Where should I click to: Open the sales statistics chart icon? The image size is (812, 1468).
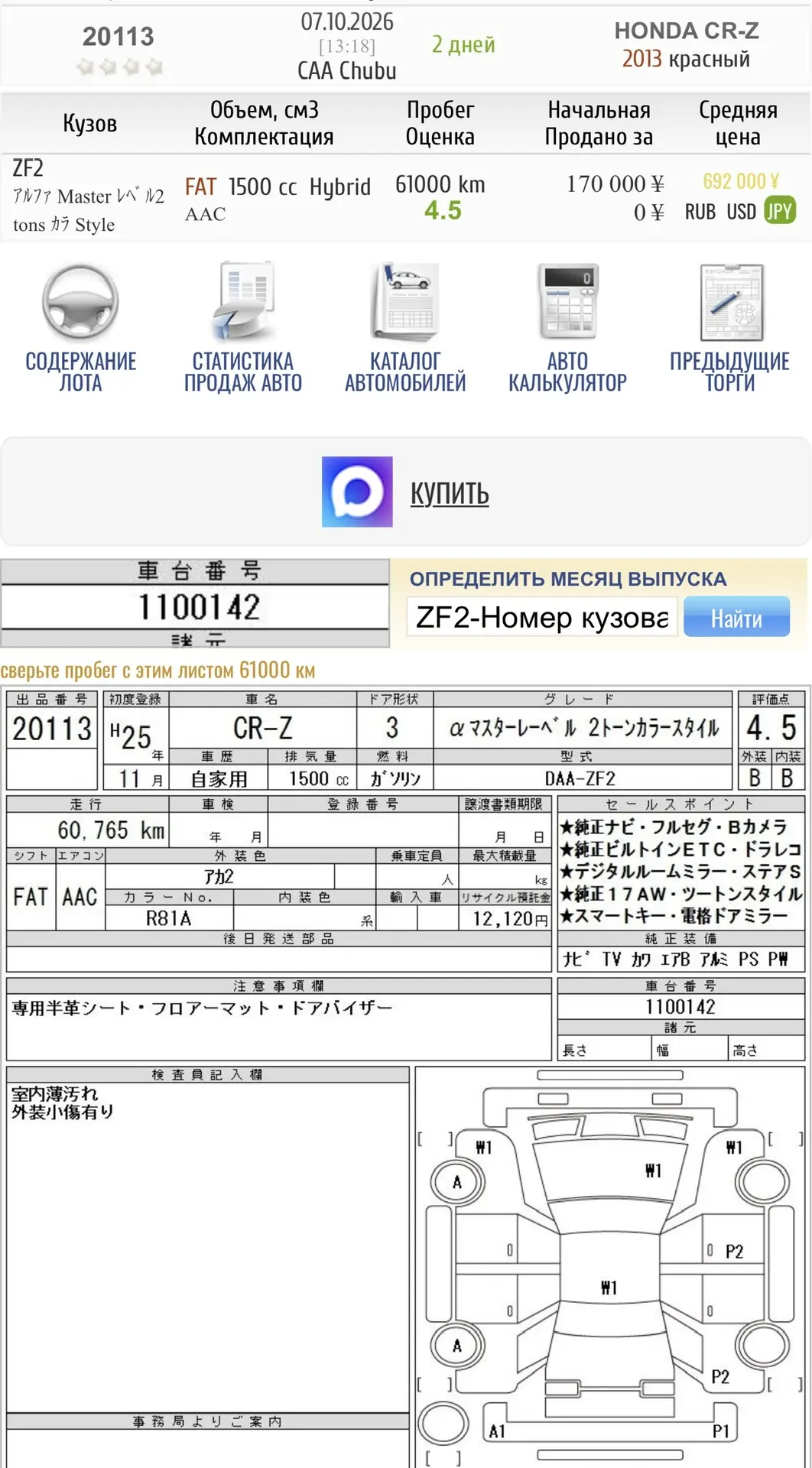point(243,302)
